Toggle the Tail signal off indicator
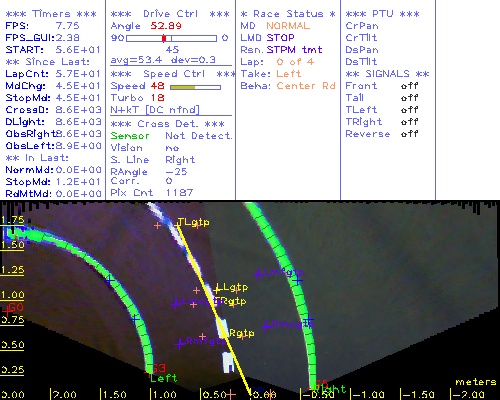The image size is (500, 400). [x=410, y=98]
